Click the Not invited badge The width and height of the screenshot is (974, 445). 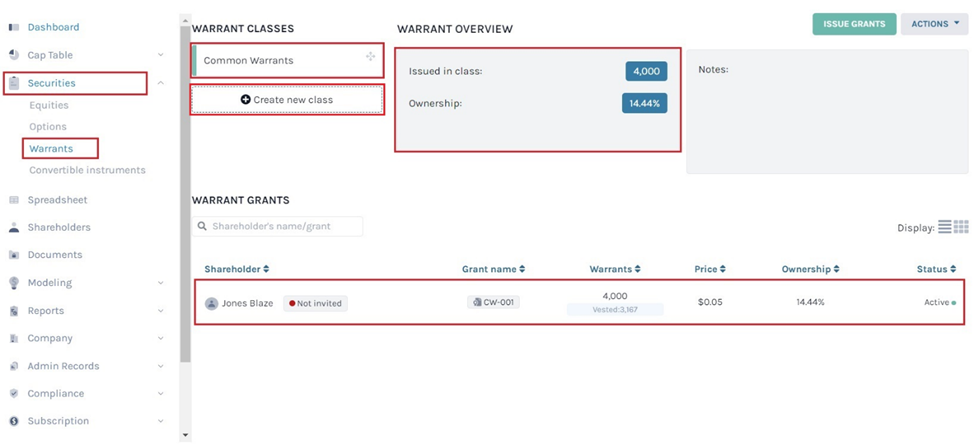[x=316, y=303]
